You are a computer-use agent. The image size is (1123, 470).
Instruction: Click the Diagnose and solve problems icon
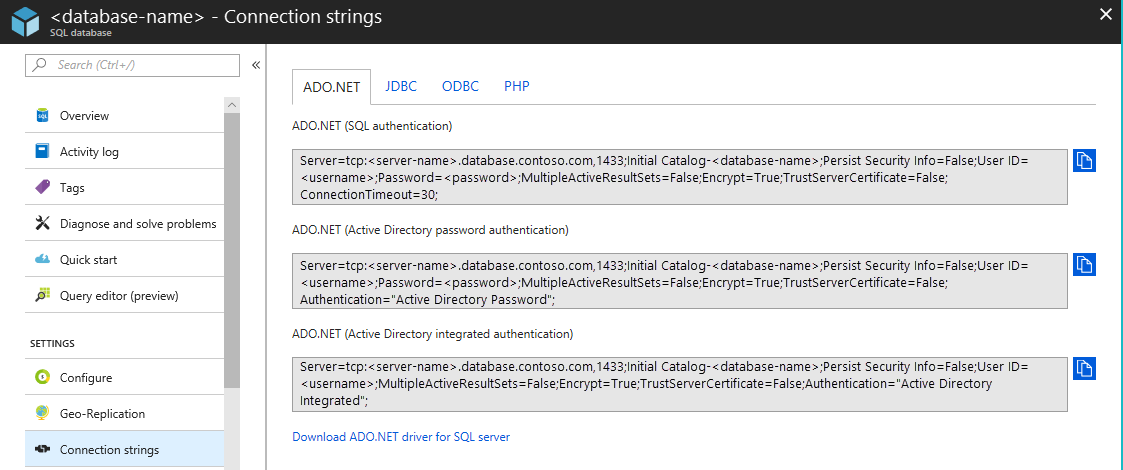pyautogui.click(x=43, y=224)
